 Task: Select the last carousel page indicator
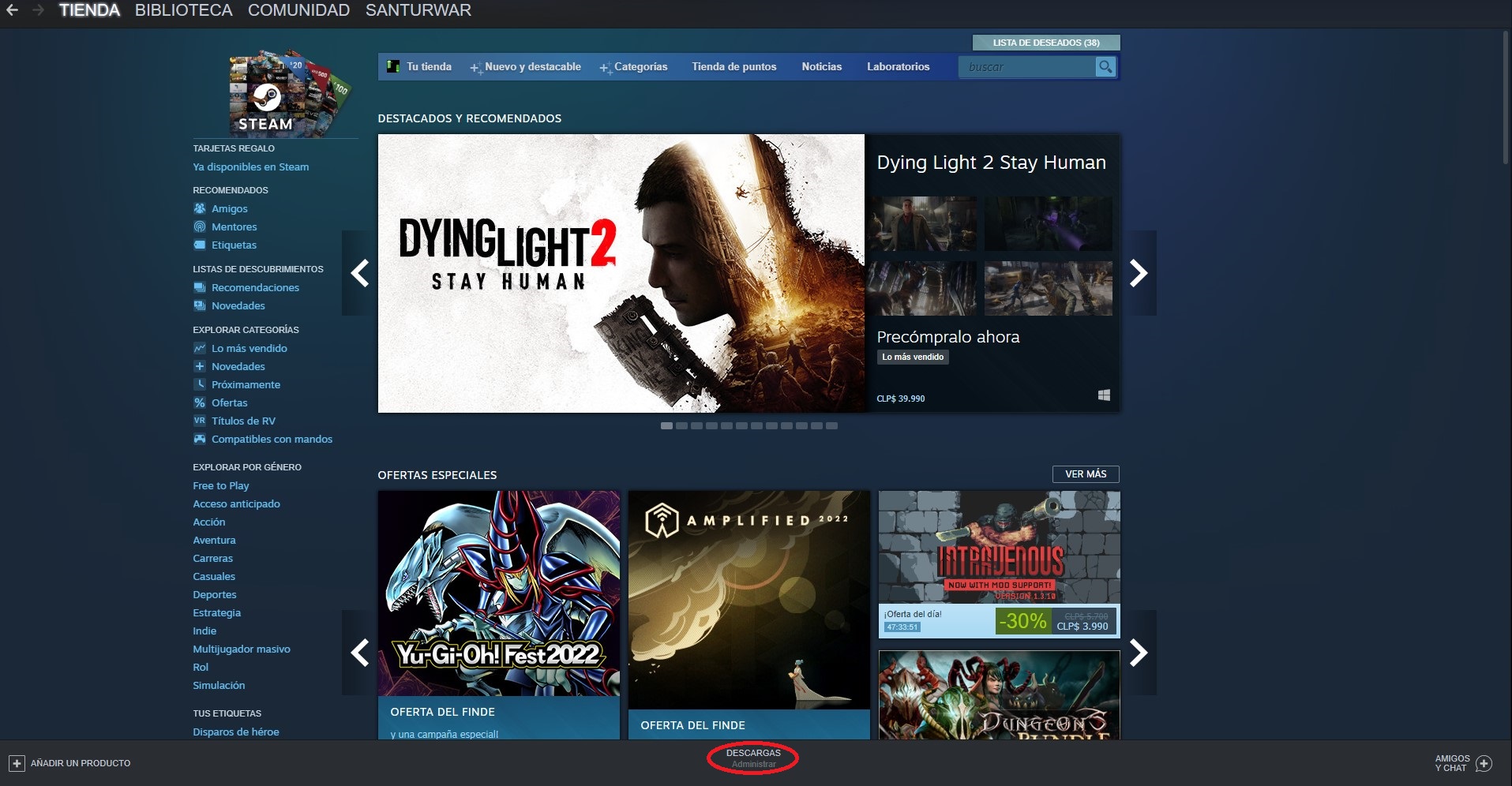[831, 425]
